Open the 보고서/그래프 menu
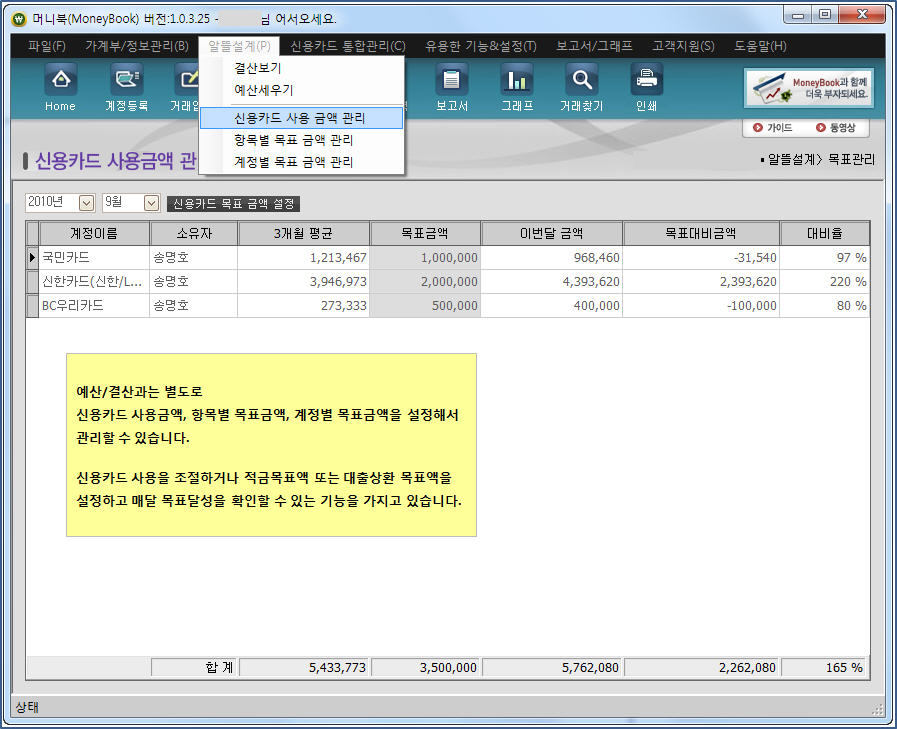The width and height of the screenshot is (897, 729). pos(595,46)
